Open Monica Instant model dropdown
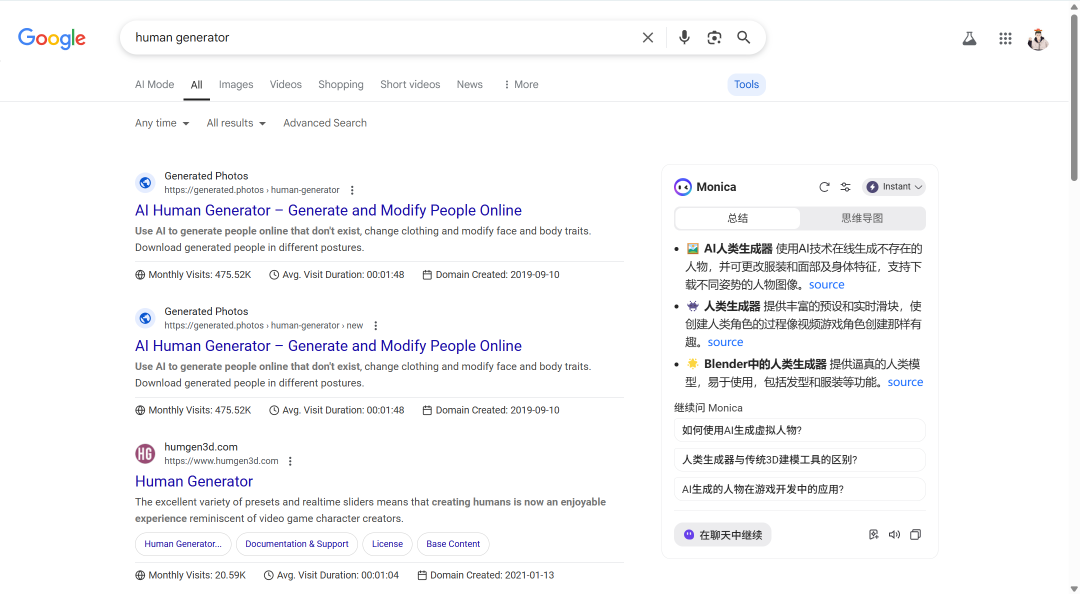 tap(894, 187)
